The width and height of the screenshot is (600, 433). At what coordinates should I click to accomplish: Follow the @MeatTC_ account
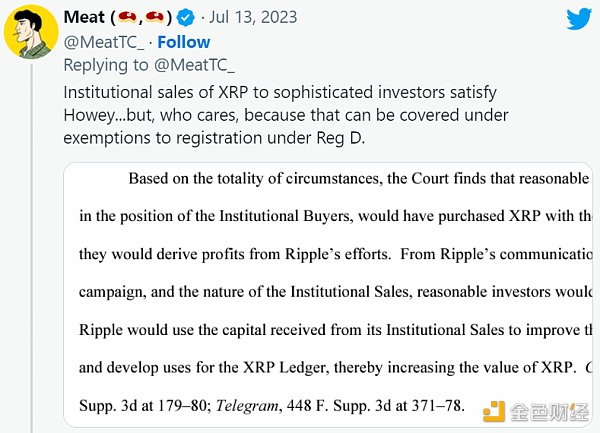tap(184, 42)
